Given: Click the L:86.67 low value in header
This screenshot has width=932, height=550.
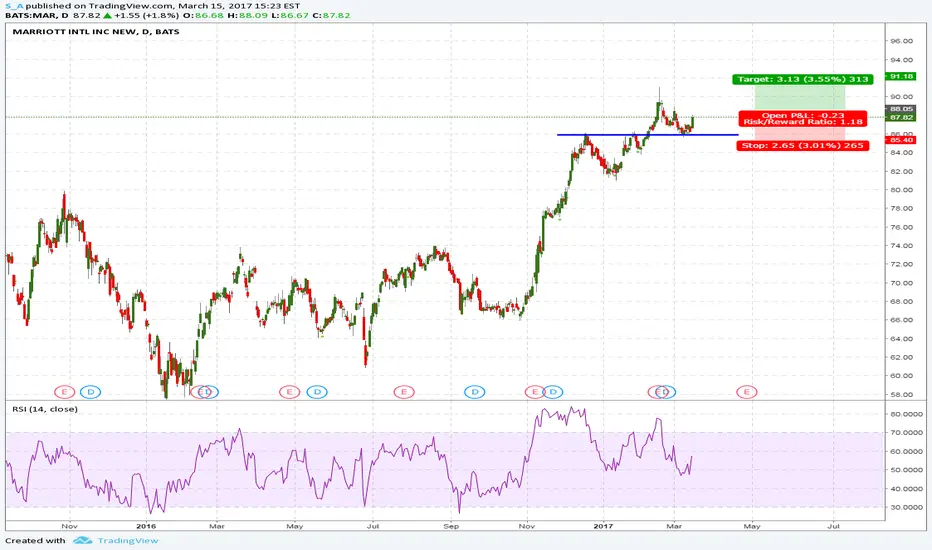Looking at the screenshot, I should (290, 15).
